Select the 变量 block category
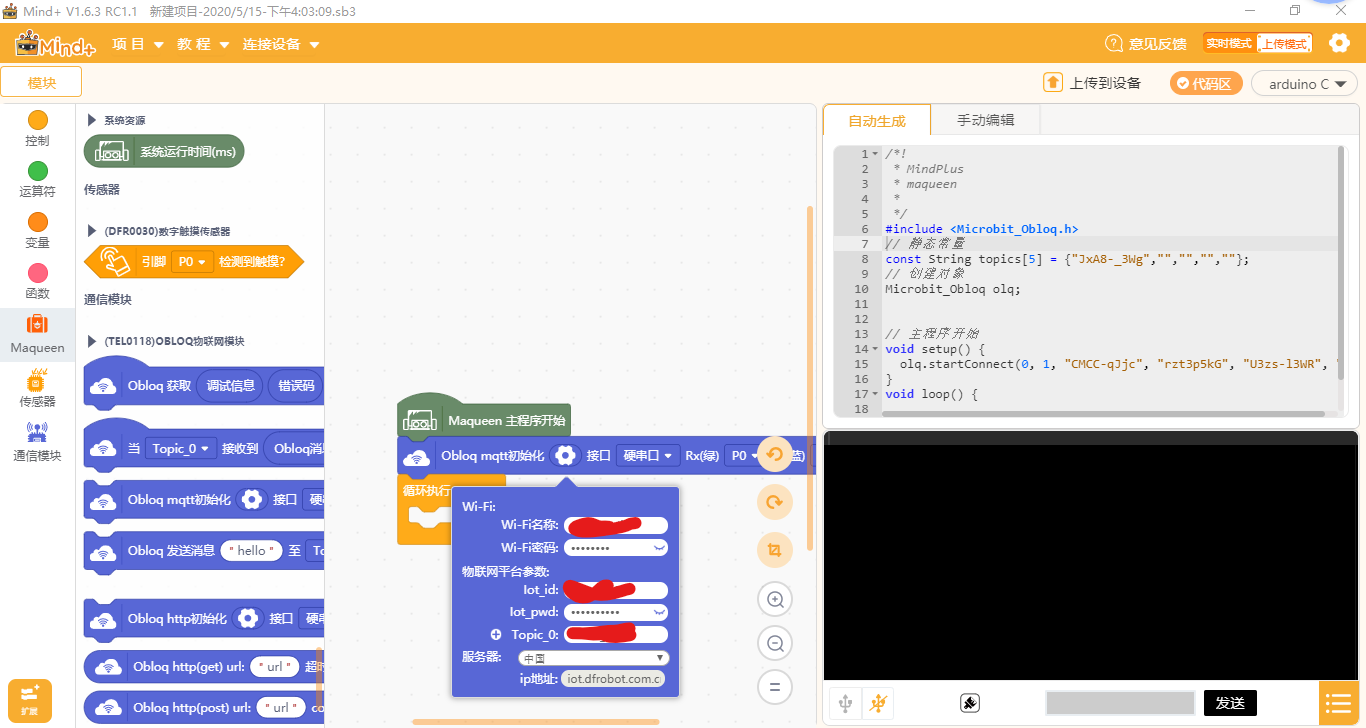The image size is (1366, 728). pyautogui.click(x=37, y=231)
